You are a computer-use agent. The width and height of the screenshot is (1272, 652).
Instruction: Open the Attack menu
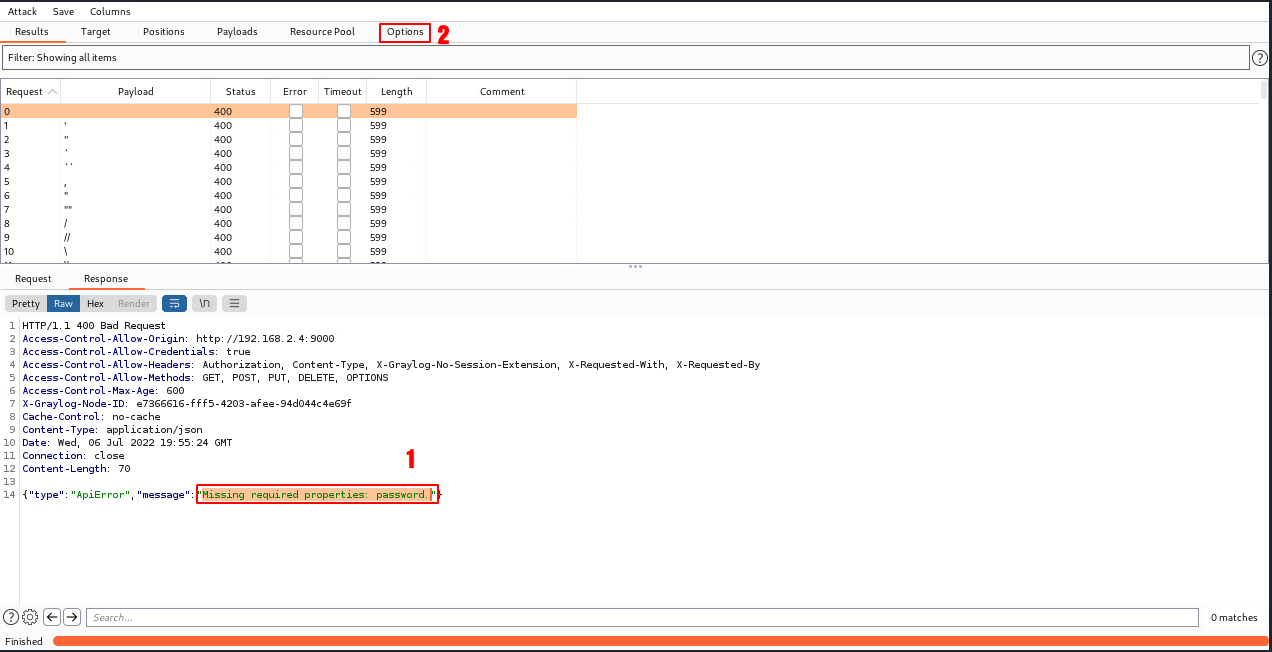[x=22, y=11]
